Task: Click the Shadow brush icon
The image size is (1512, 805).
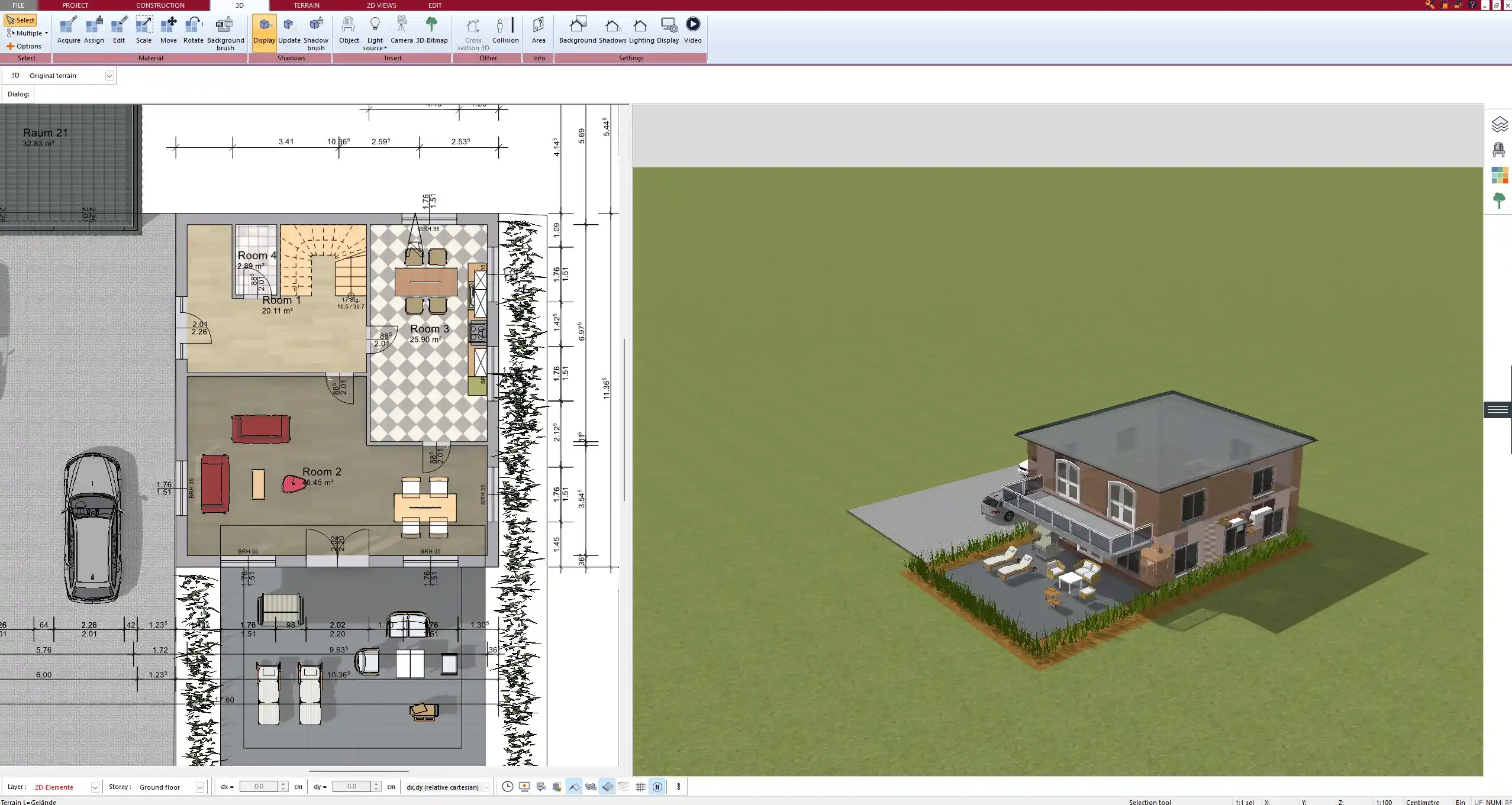Action: [x=316, y=33]
